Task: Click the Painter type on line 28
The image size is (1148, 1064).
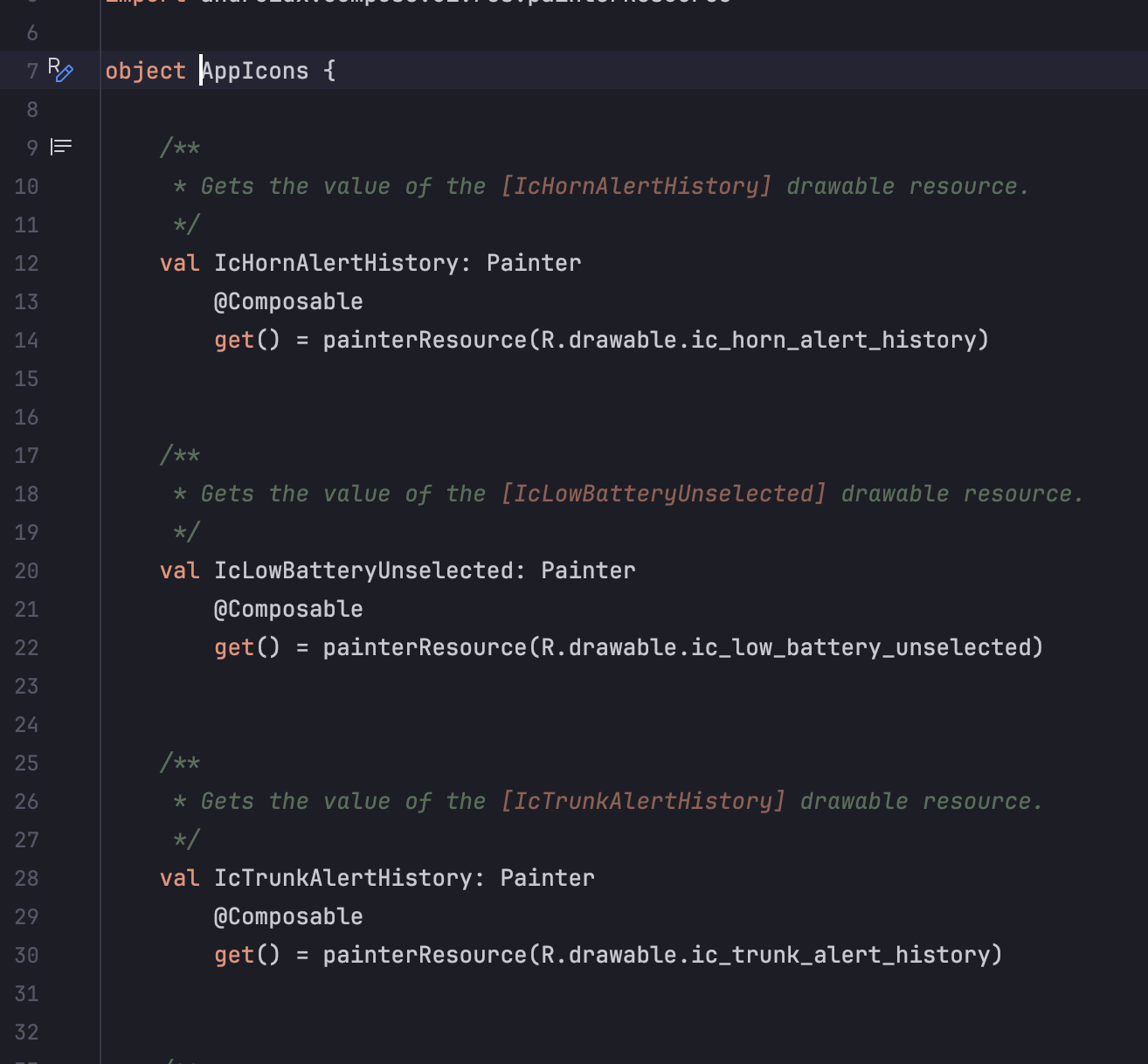Action: coord(547,878)
